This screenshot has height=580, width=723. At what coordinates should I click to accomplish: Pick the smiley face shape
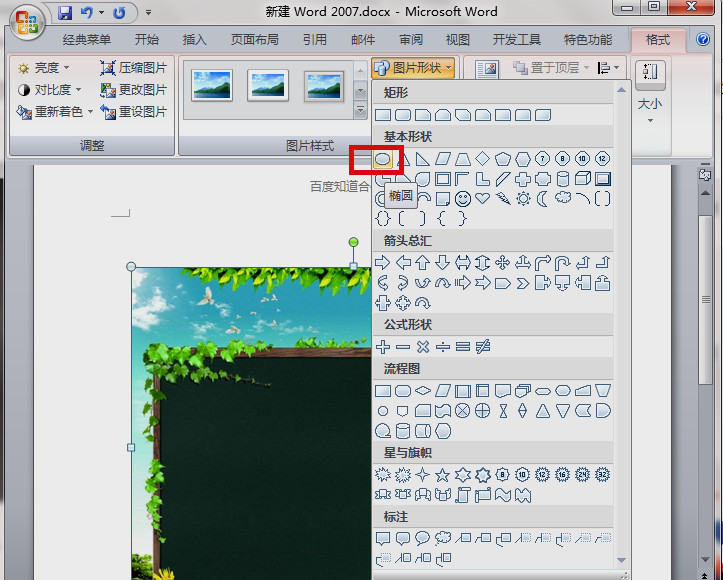coord(462,199)
